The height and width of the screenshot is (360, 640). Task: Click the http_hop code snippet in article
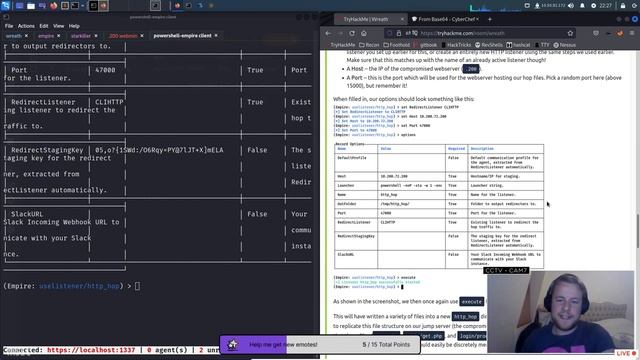(465, 317)
